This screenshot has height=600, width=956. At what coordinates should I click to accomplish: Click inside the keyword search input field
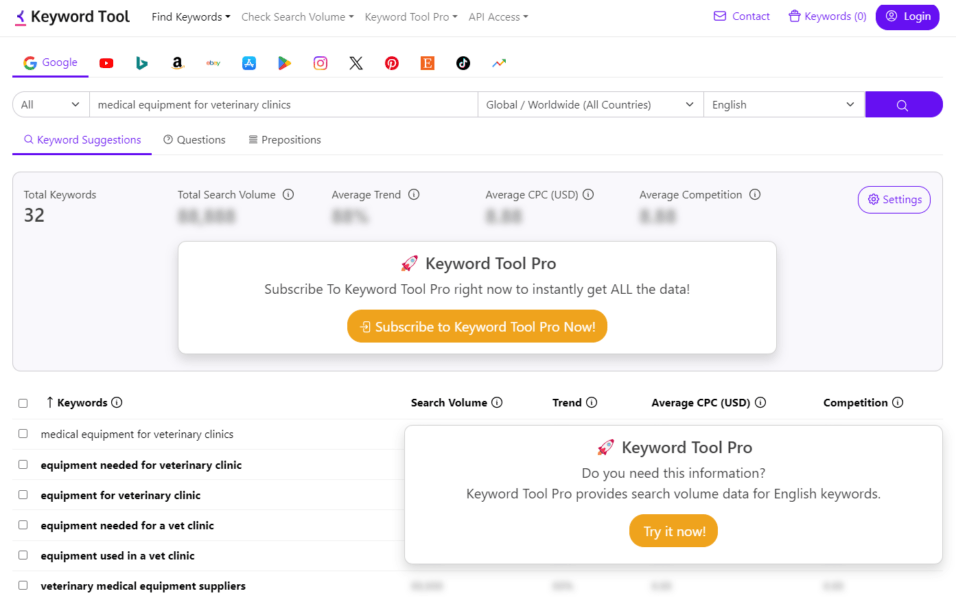280,104
